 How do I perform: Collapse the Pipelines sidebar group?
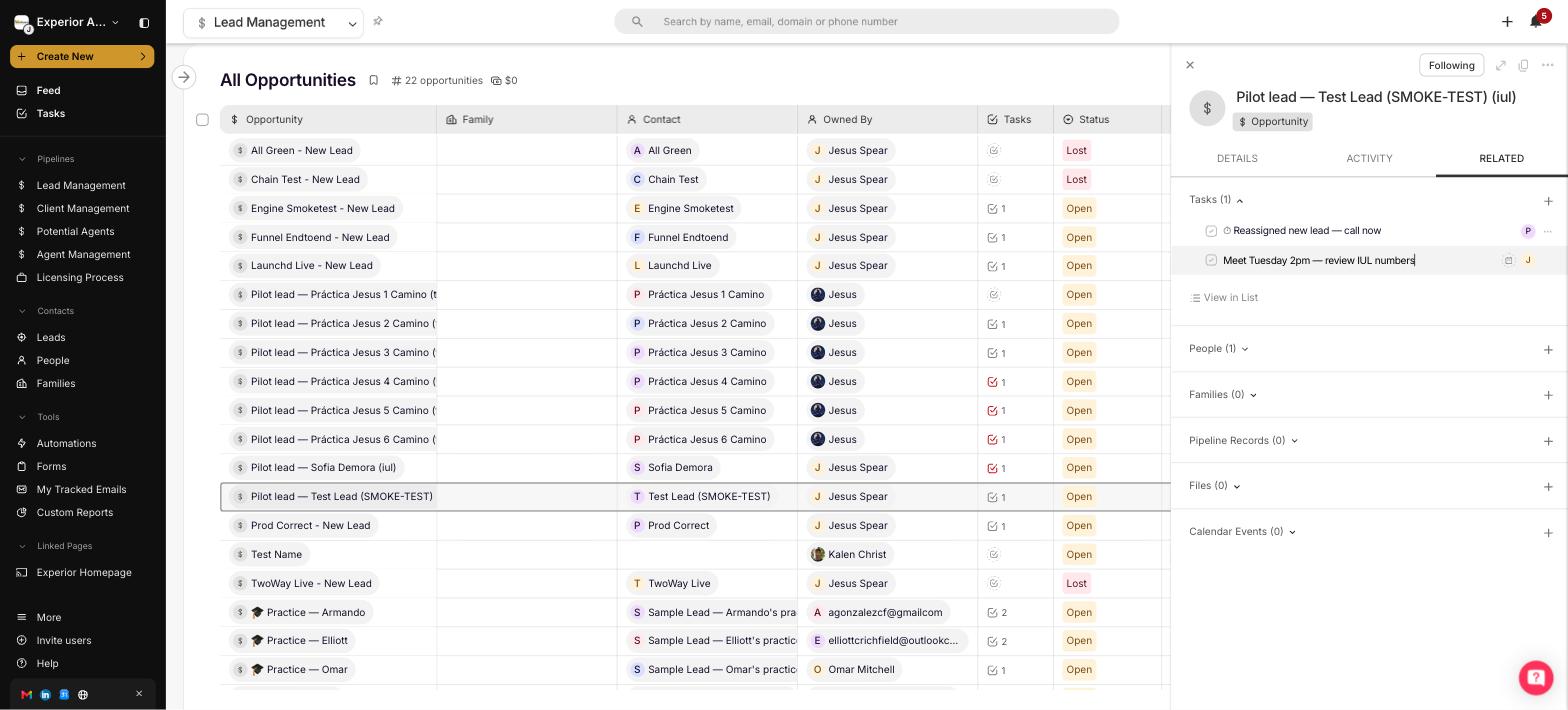point(23,159)
